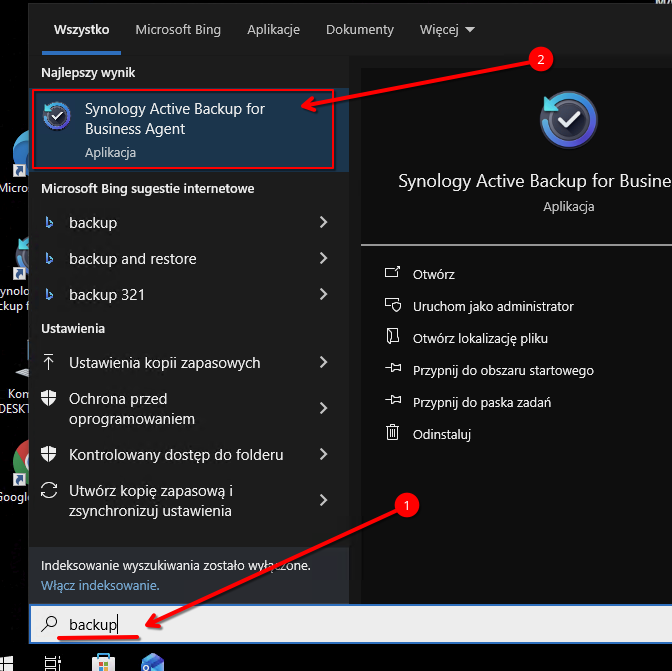Expand the 'backup 321' suggestion arrow

coord(323,295)
